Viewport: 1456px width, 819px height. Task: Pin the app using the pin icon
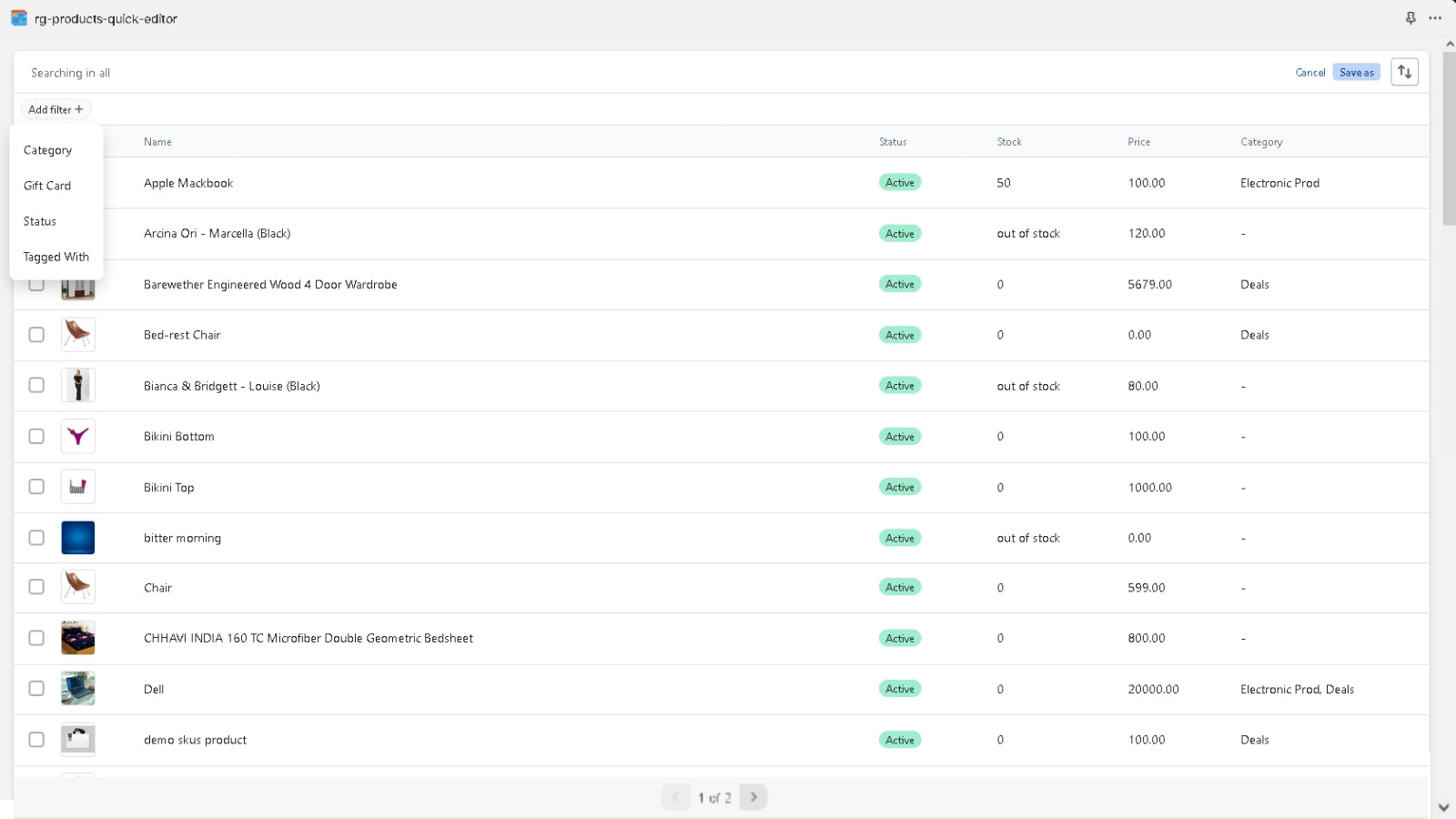click(x=1410, y=18)
